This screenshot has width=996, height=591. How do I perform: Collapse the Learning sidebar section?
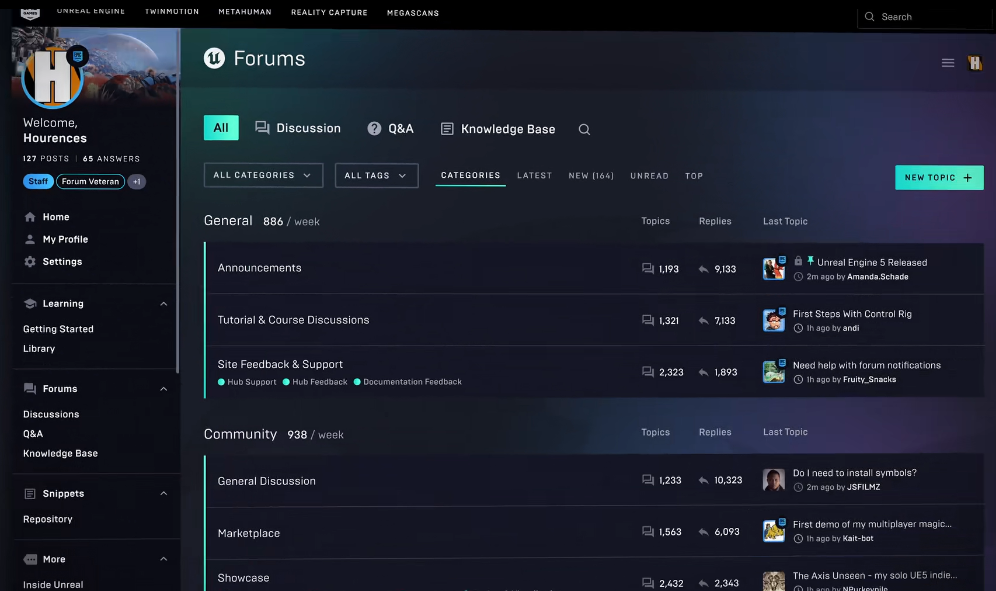tap(163, 304)
